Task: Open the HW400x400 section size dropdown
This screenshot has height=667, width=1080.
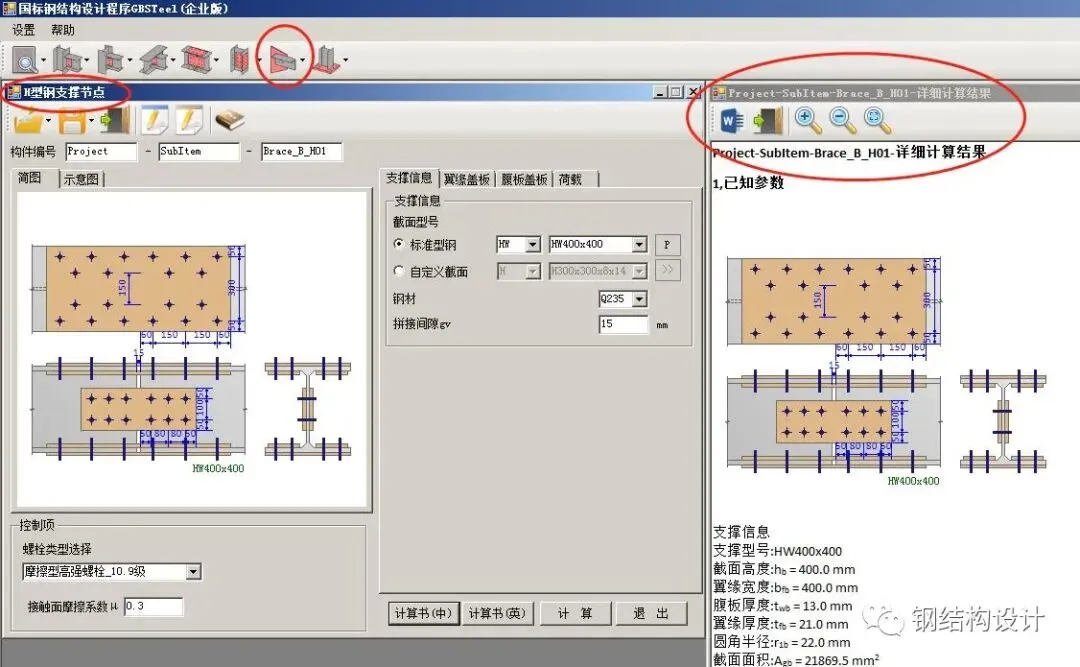Action: pos(639,245)
